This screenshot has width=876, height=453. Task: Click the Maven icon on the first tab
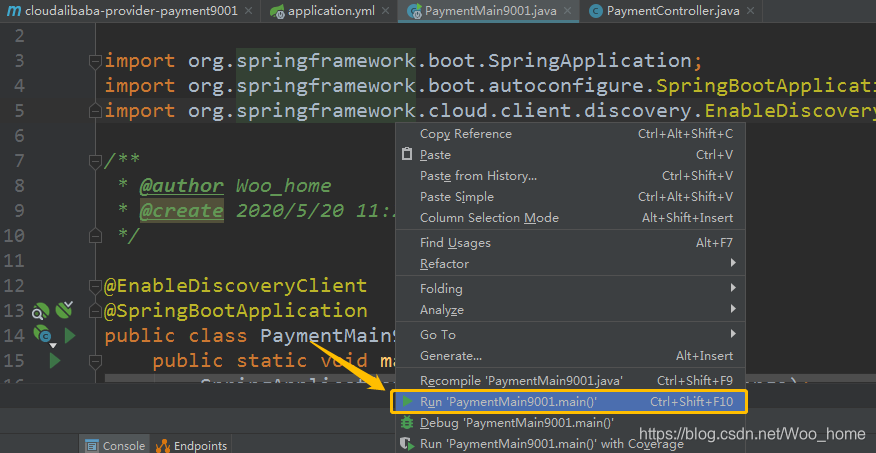click(x=15, y=11)
